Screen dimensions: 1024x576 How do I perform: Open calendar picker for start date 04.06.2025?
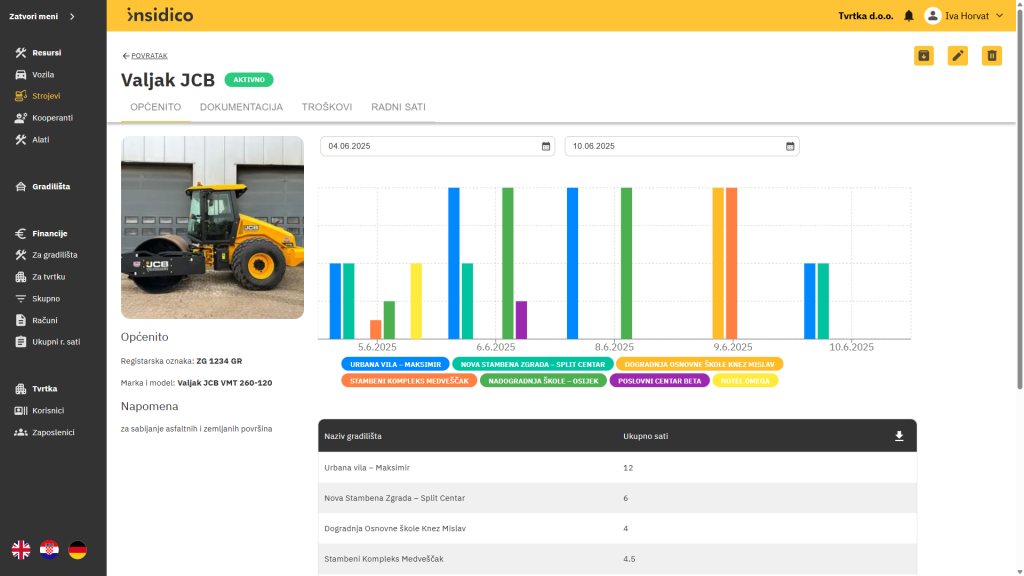[x=546, y=146]
